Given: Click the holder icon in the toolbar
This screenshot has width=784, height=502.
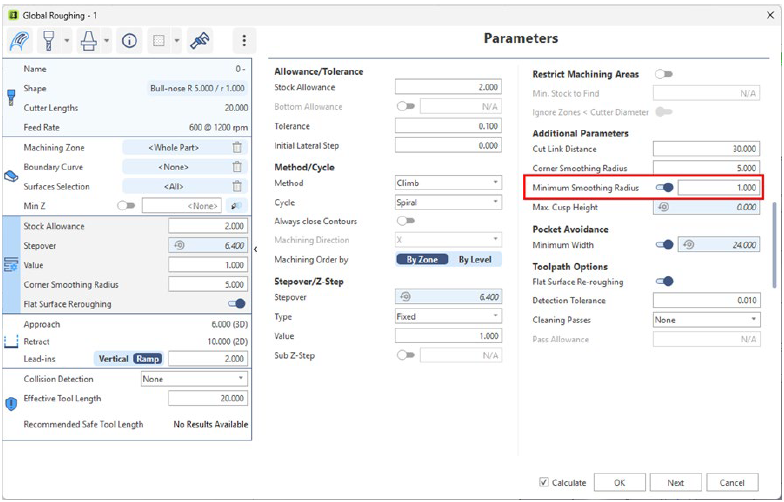Looking at the screenshot, I should click(88, 41).
